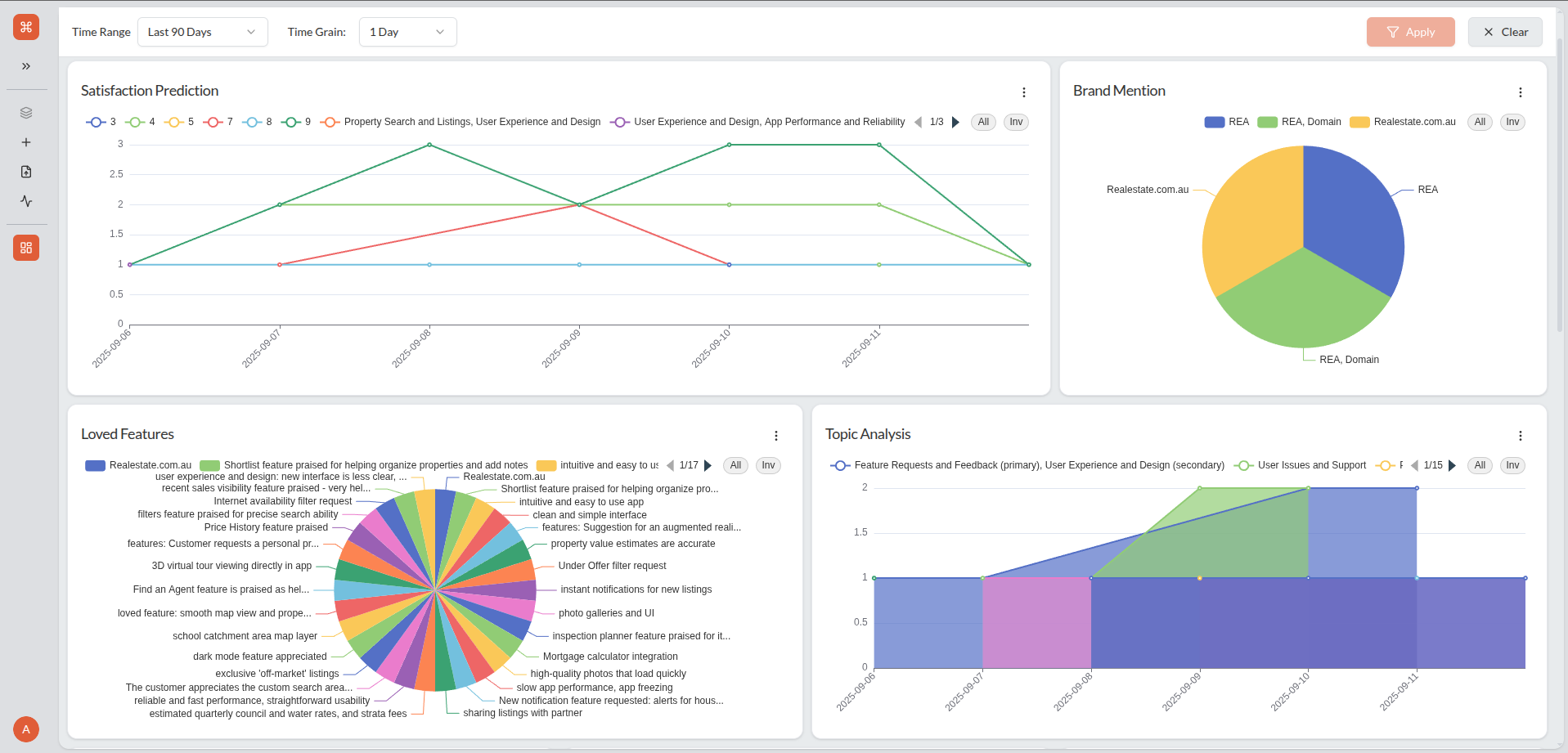Toggle the REA legend entry in Brand Mention
This screenshot has width=1568, height=753.
[1226, 121]
